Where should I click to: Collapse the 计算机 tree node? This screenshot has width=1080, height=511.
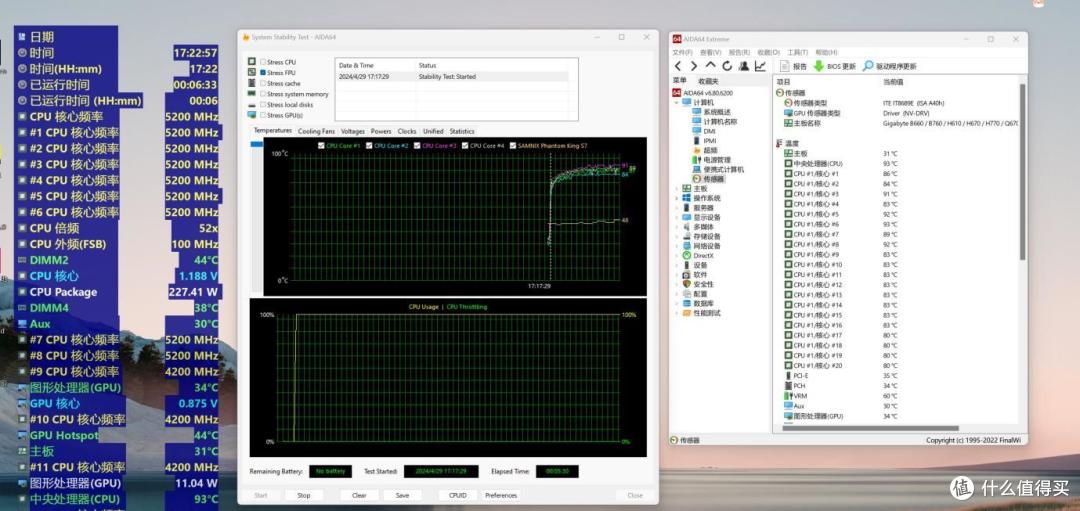click(676, 102)
